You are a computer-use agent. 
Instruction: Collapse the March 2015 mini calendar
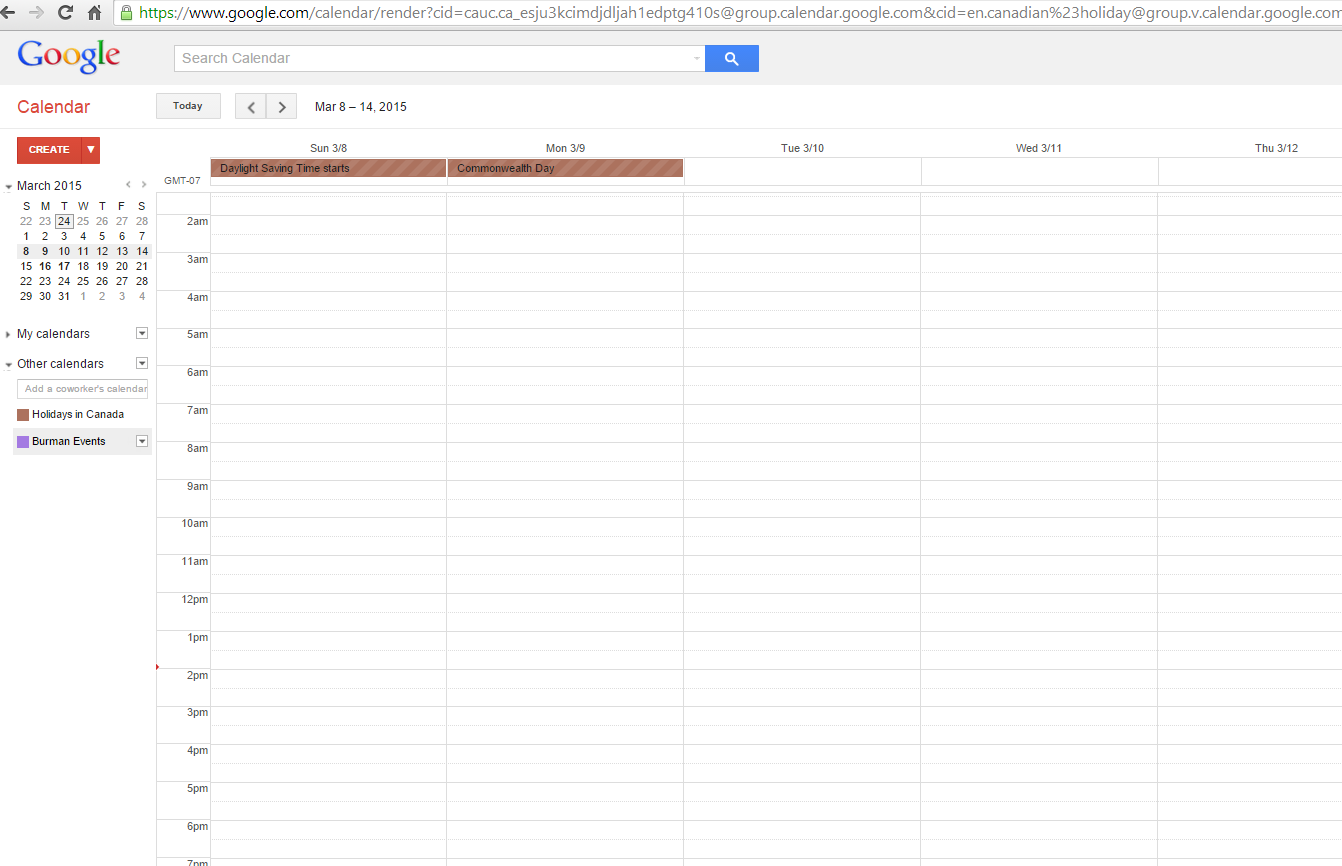(9, 186)
